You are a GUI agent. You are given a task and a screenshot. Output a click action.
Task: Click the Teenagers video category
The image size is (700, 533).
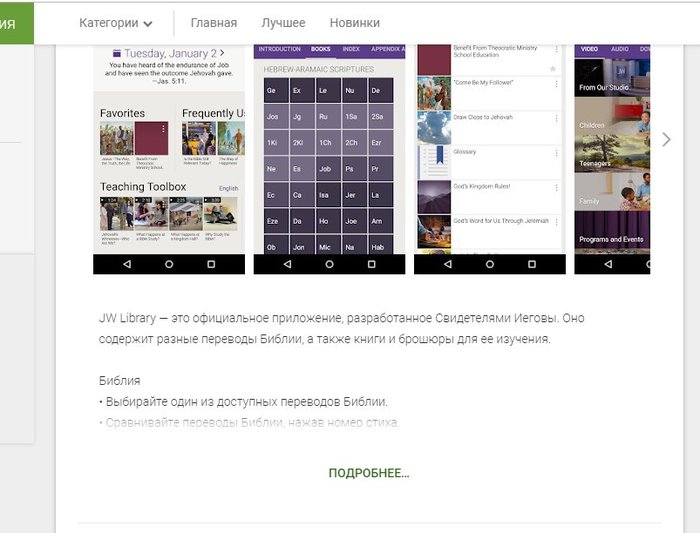tap(612, 154)
